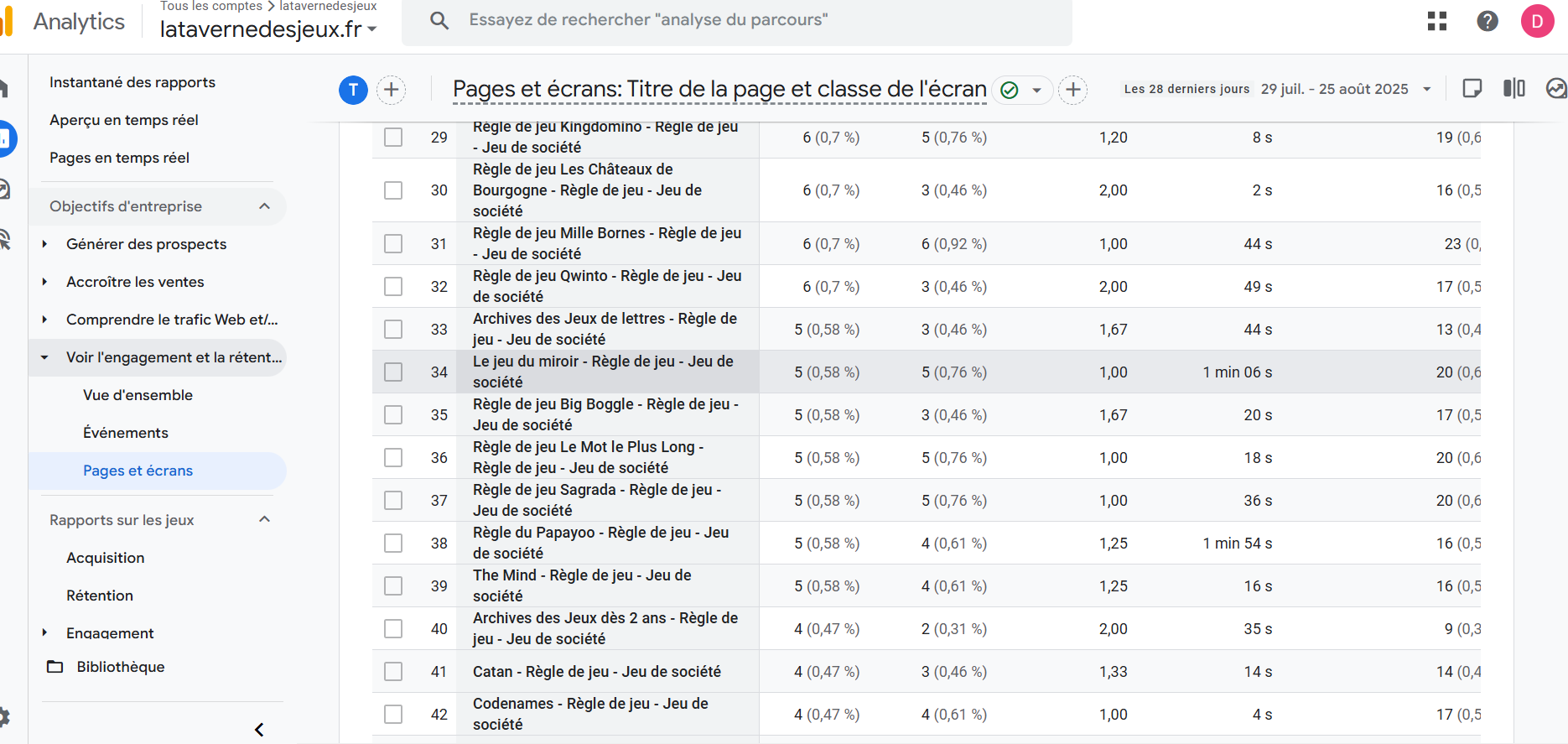Select checkbox for row 31 Mille Bornes
1568x744 pixels.
[393, 244]
